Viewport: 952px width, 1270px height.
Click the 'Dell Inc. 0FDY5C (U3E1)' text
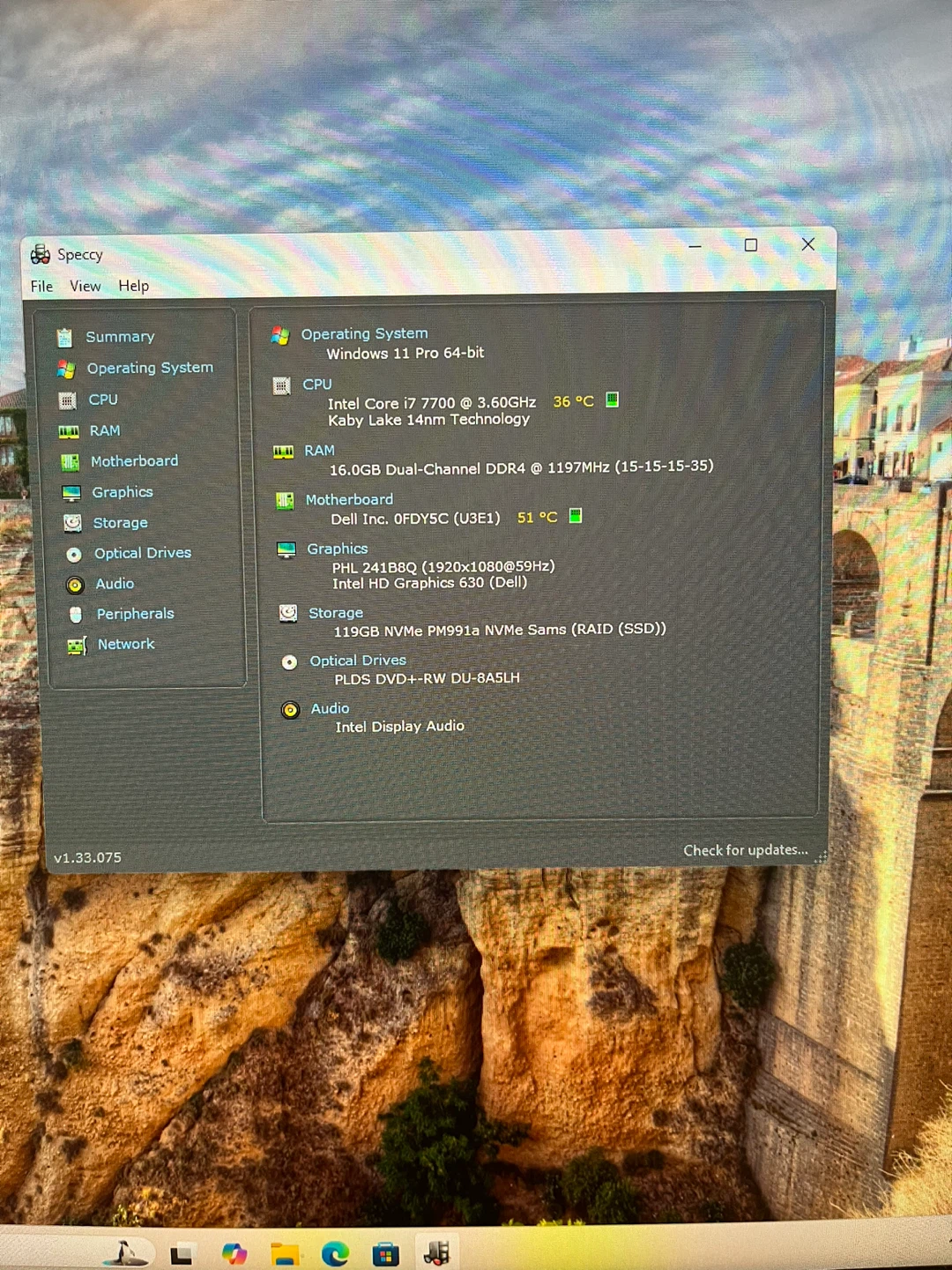[x=415, y=519]
